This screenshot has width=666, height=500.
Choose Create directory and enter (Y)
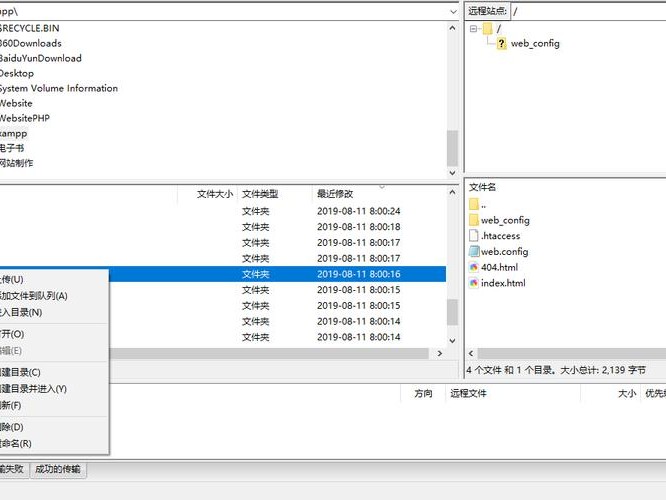coord(54,389)
